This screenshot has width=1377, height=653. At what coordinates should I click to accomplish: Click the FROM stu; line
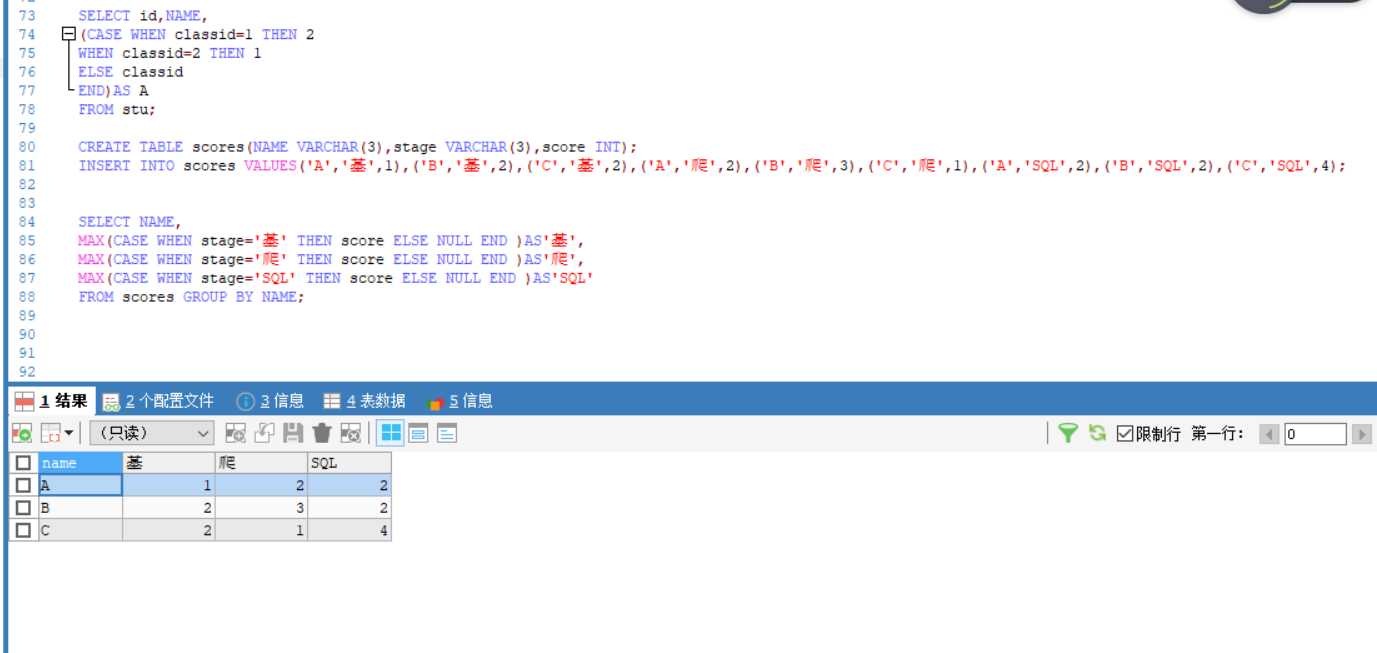coord(117,110)
